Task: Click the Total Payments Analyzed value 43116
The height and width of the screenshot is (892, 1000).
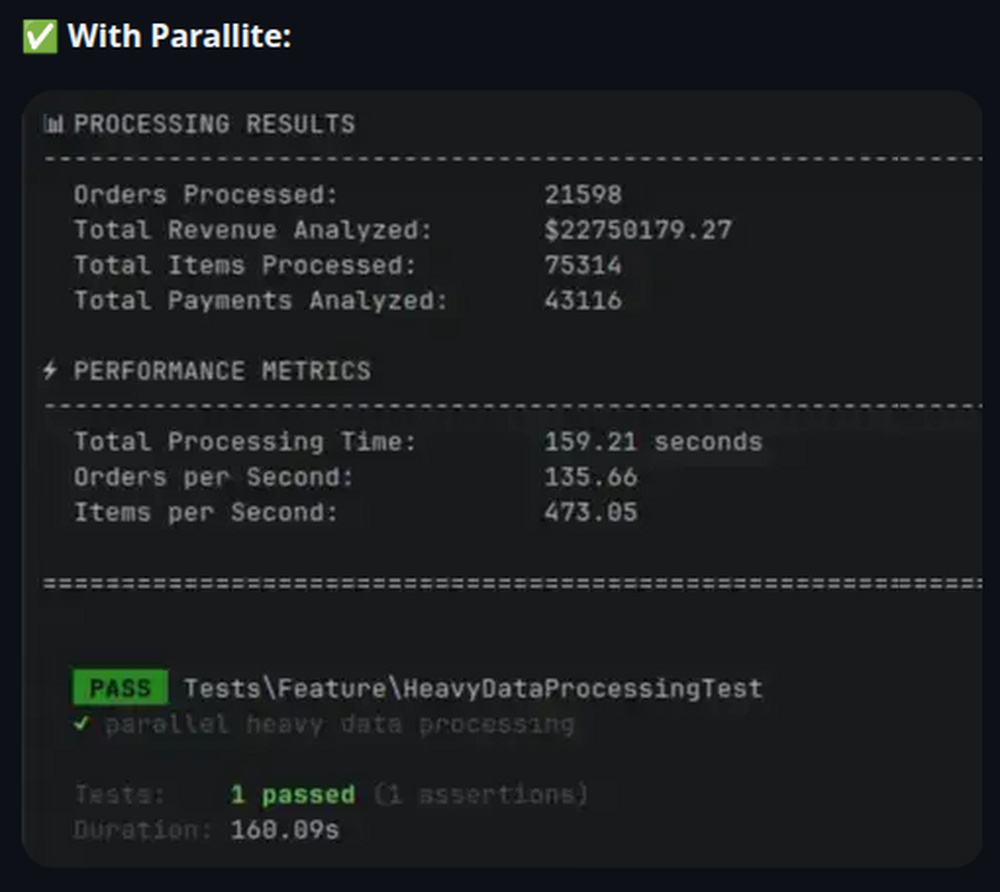Action: pos(583,300)
